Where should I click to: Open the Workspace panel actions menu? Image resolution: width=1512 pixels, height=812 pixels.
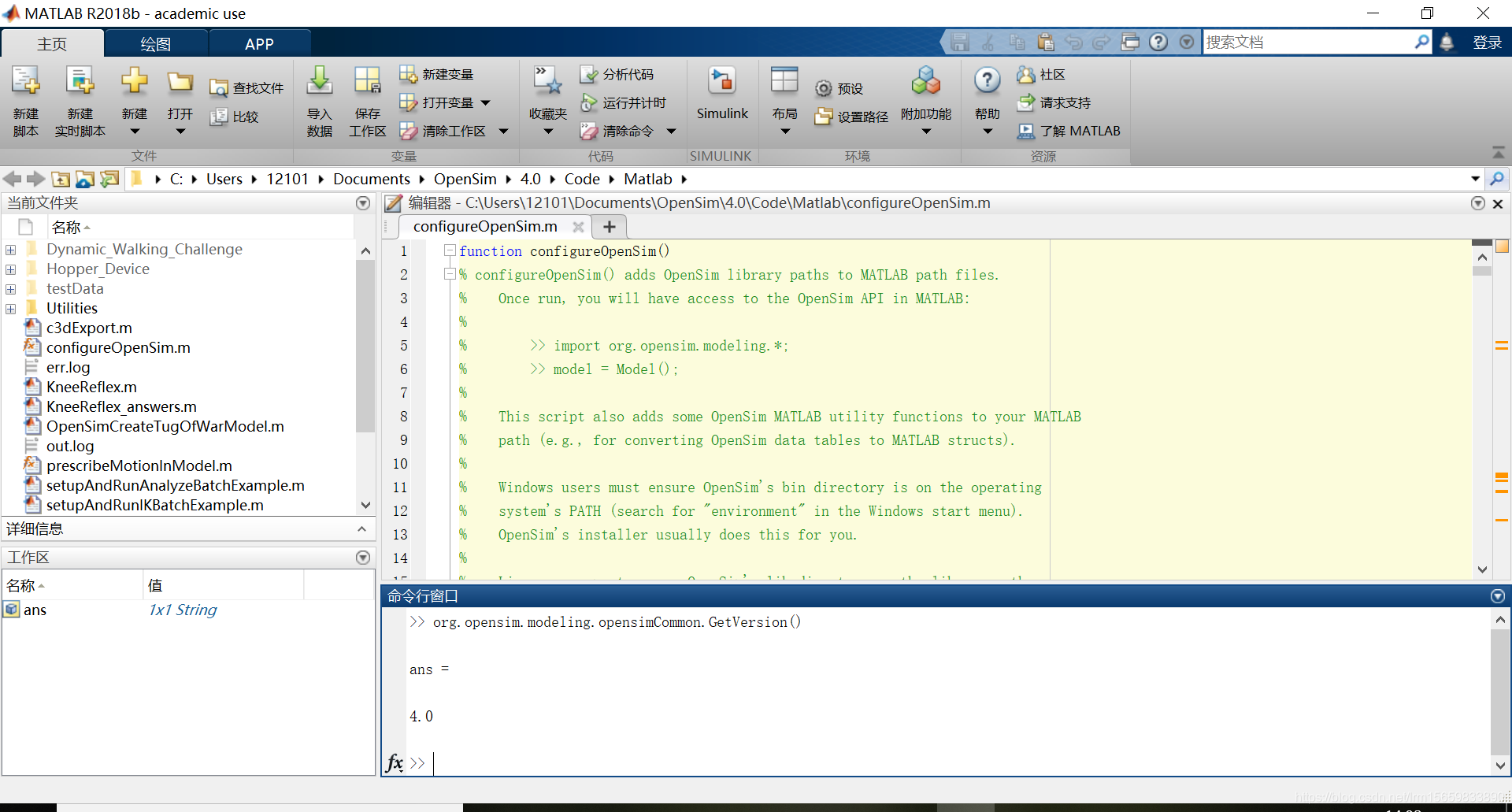click(363, 558)
